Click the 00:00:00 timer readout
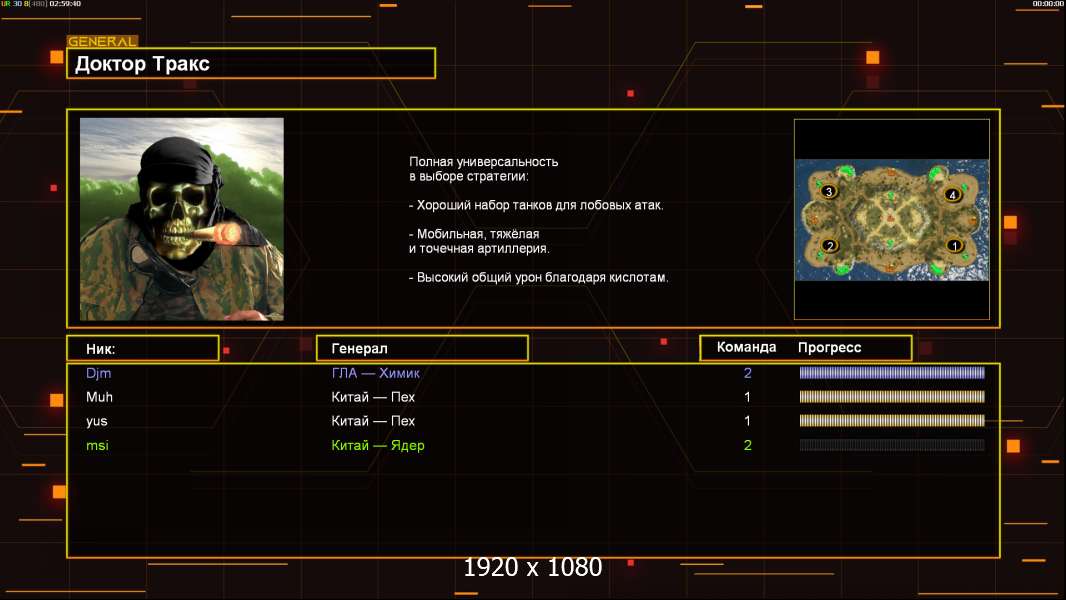Viewport: 1066px width, 600px height. click(x=1048, y=4)
